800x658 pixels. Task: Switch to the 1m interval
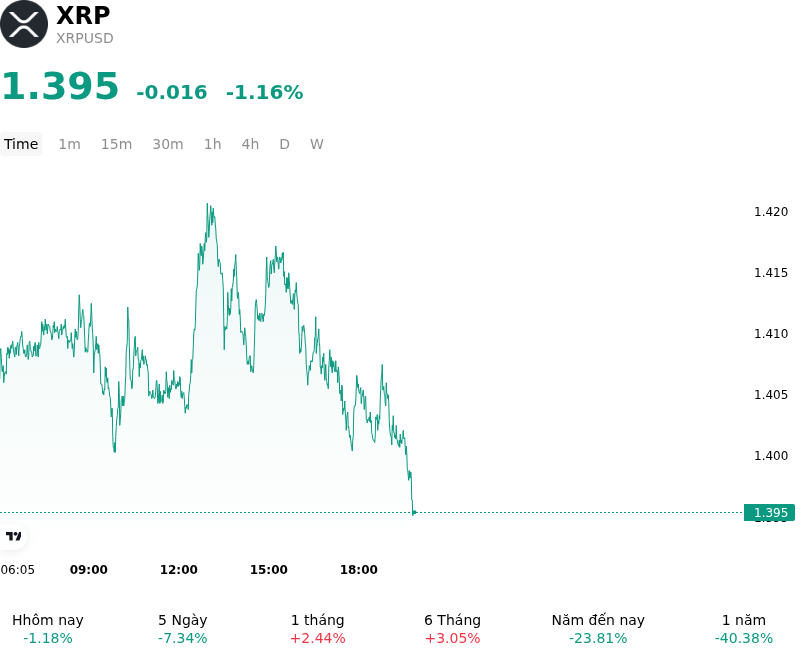click(69, 144)
